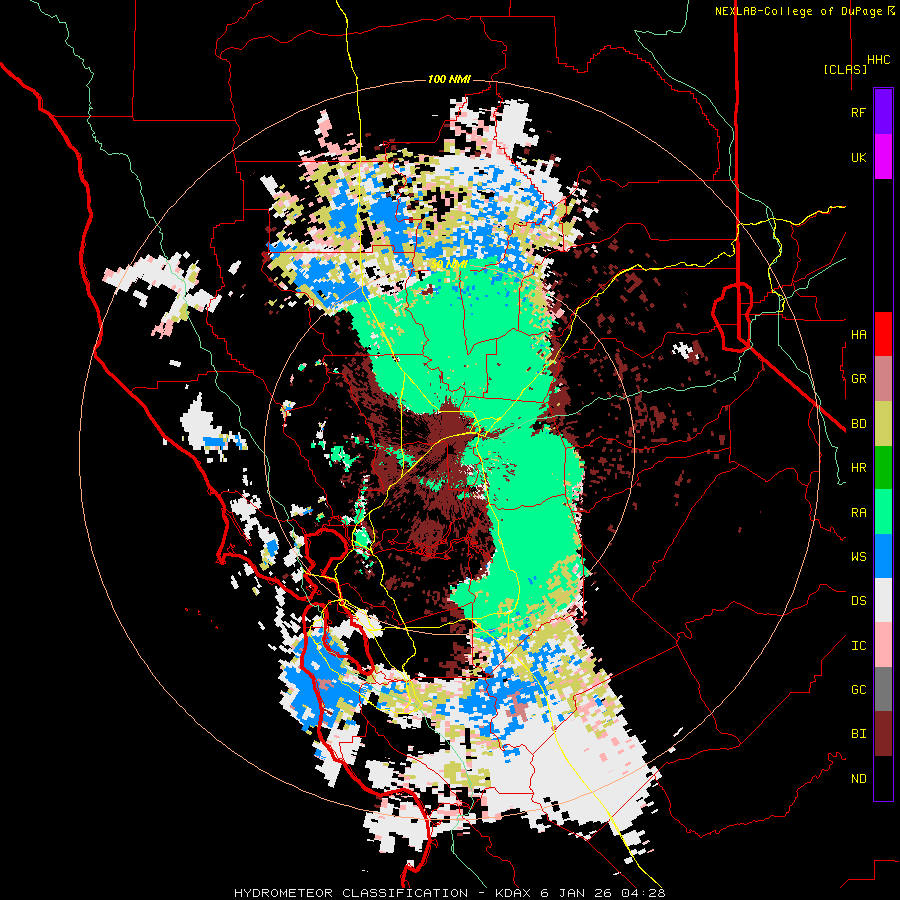Click the ND legend label
Screen dimensions: 900x900
[x=858, y=779]
